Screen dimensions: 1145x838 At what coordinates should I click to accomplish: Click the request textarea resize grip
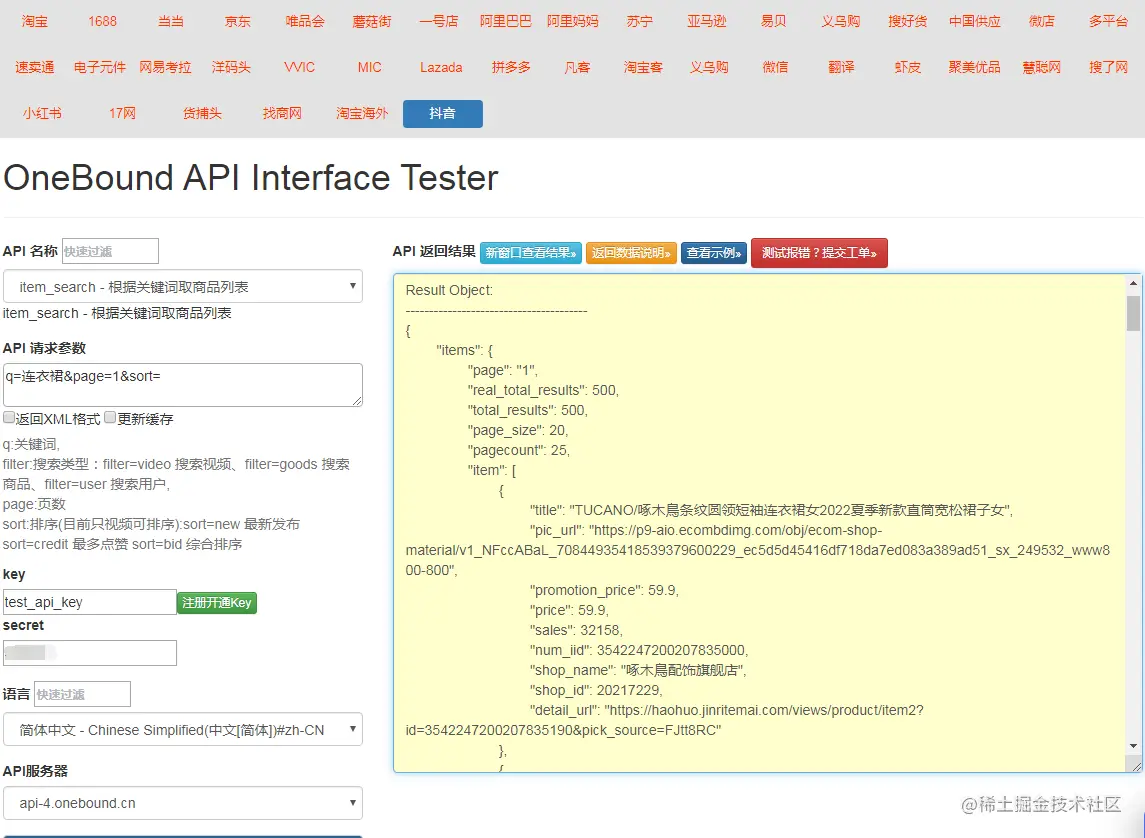[x=357, y=401]
